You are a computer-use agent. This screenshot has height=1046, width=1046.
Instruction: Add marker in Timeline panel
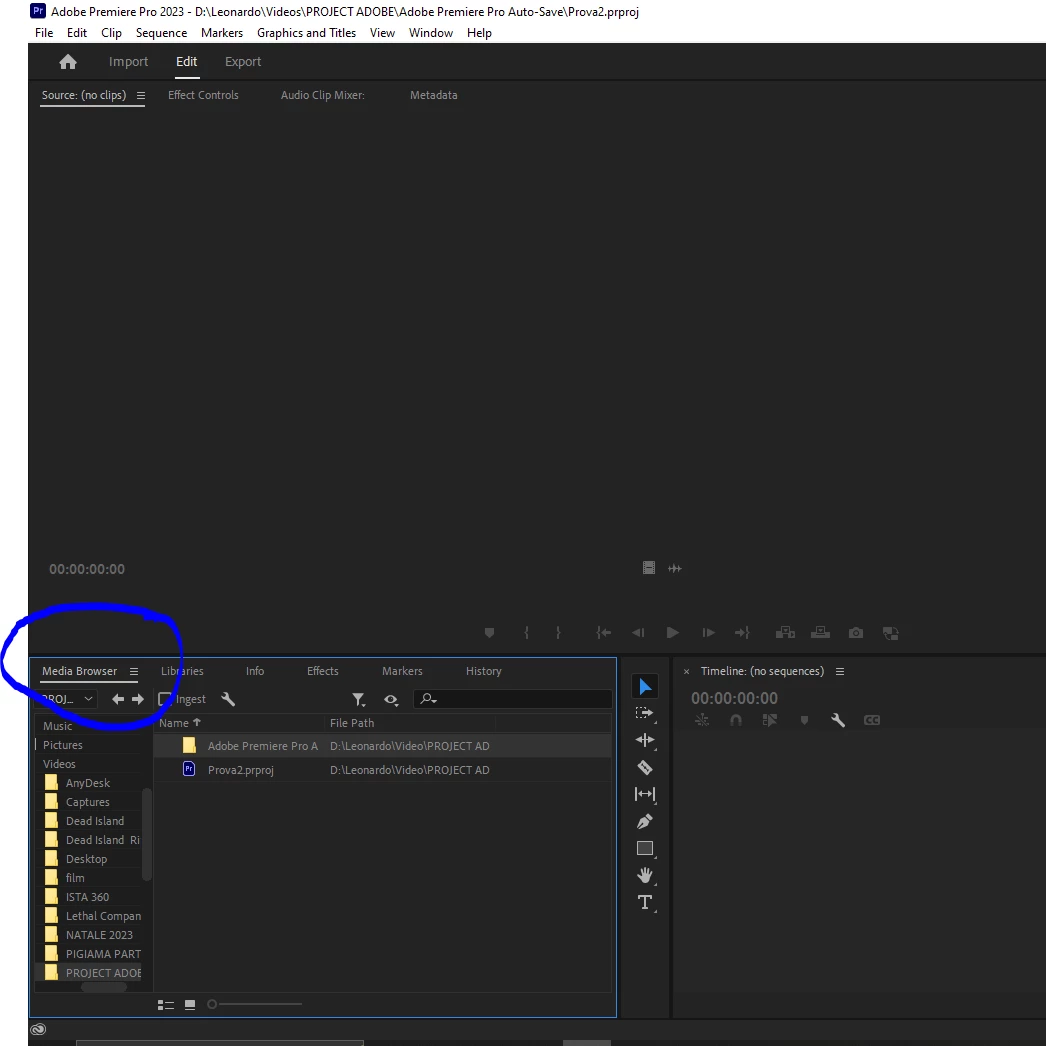click(x=805, y=720)
